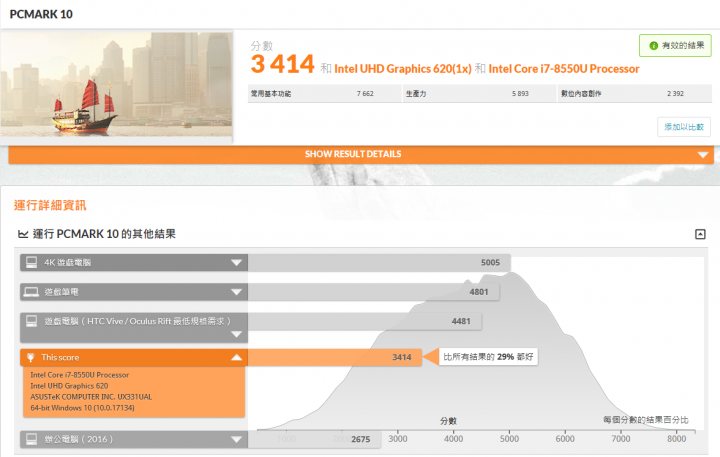The image size is (720, 457).
Task: Click the 運行詳細資訊 heading
Action: click(50, 205)
